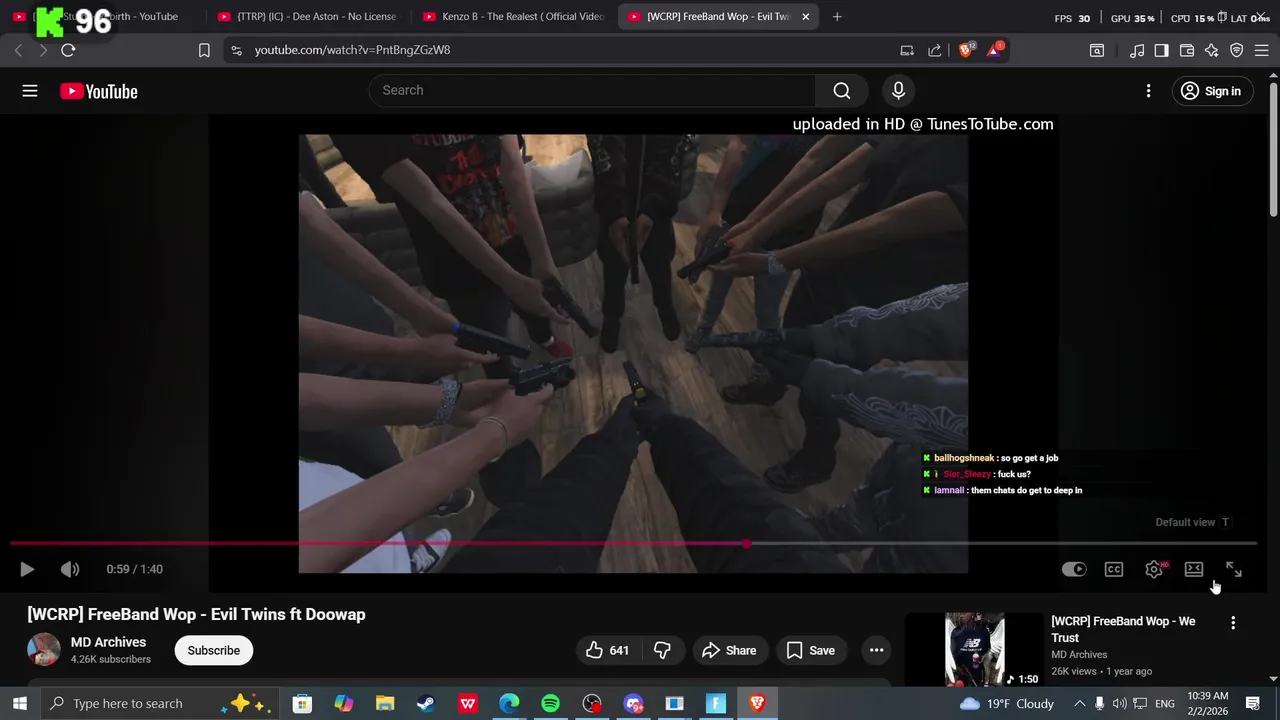
Task: Bookmark this page in address bar
Action: coord(204,50)
